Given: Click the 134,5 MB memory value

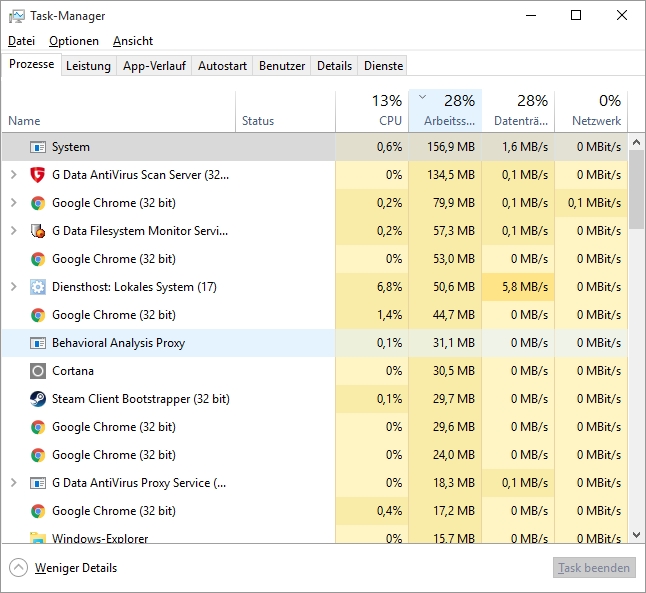Looking at the screenshot, I should 451,175.
